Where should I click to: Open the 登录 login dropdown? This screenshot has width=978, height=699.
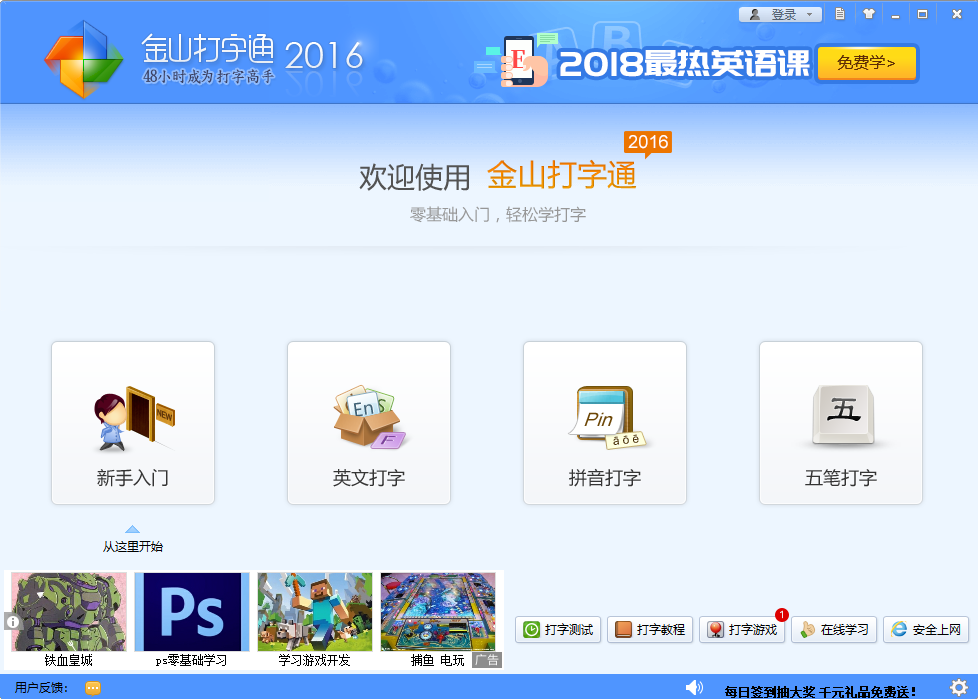[780, 14]
